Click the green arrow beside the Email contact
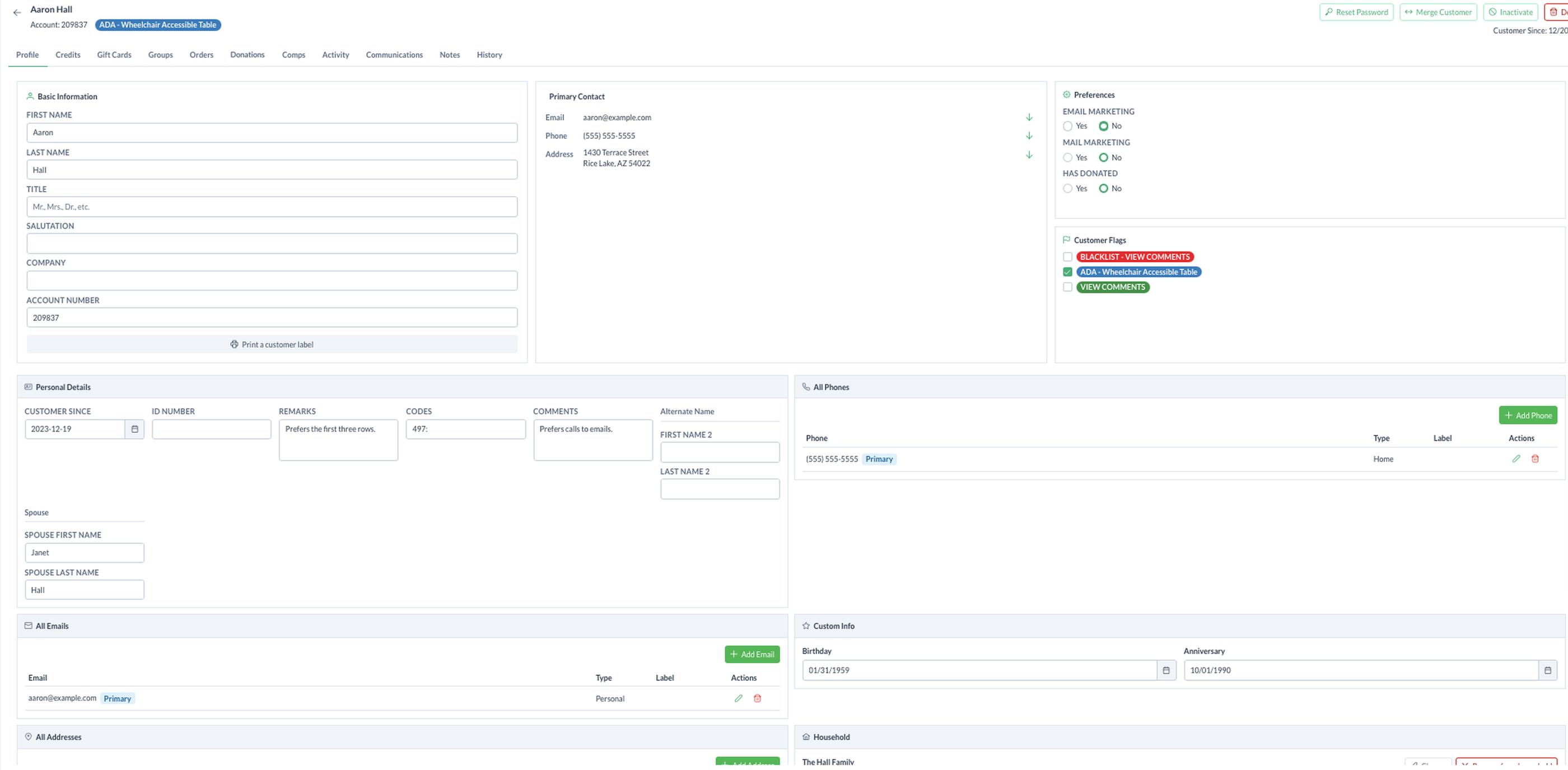 tap(1029, 118)
